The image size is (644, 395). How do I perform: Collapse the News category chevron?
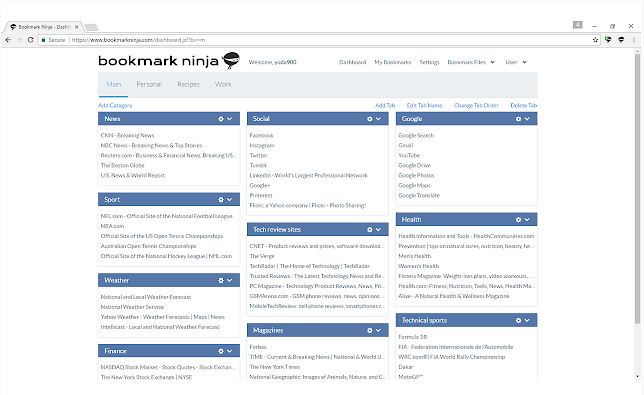[x=230, y=119]
